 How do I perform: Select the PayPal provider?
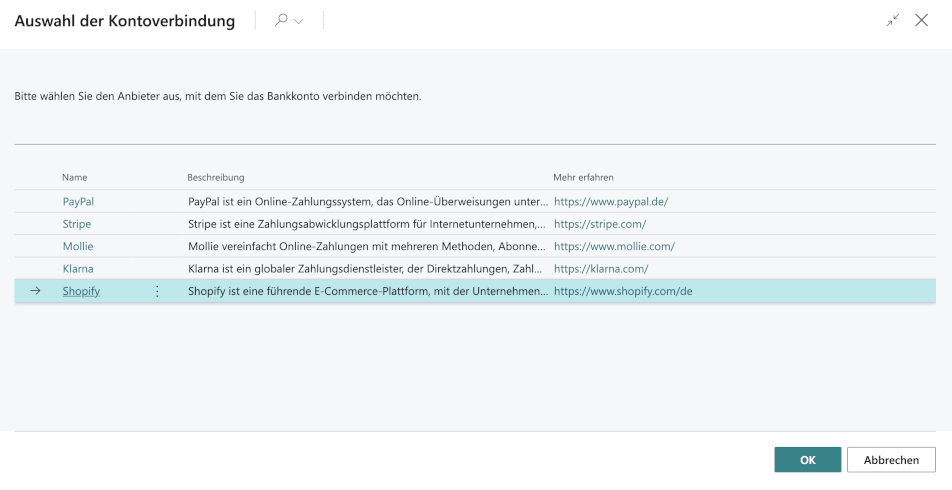[78, 201]
